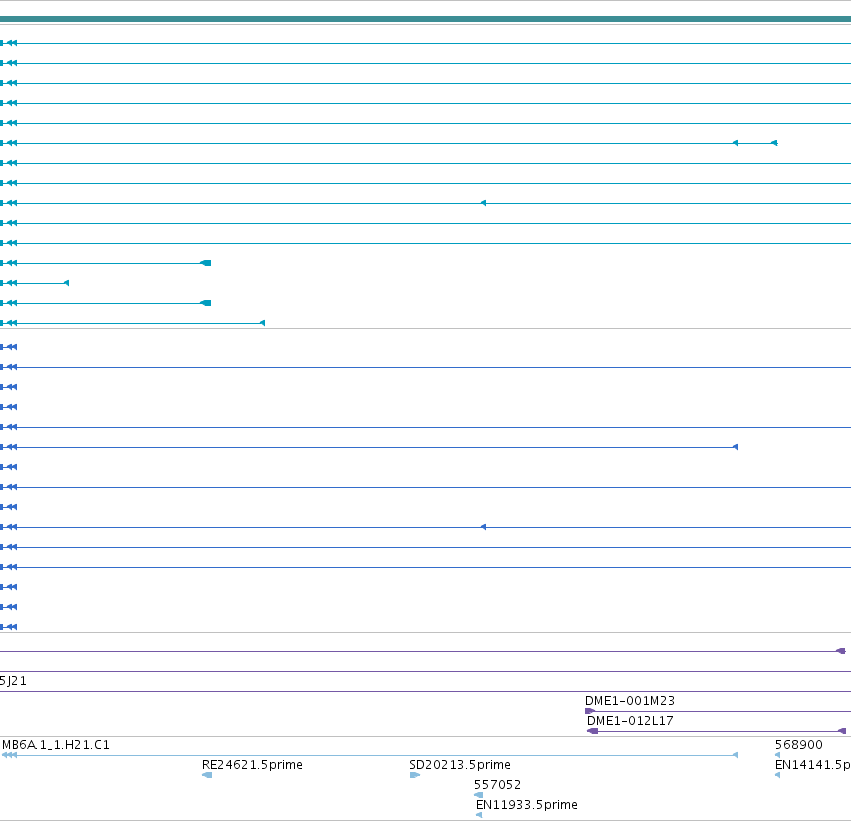851x821 pixels.
Task: Click the RE24621.5prime label
Action: [252, 765]
